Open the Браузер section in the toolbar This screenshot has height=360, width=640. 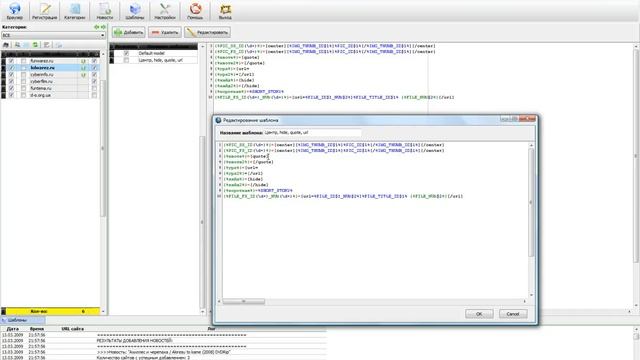click(x=15, y=11)
